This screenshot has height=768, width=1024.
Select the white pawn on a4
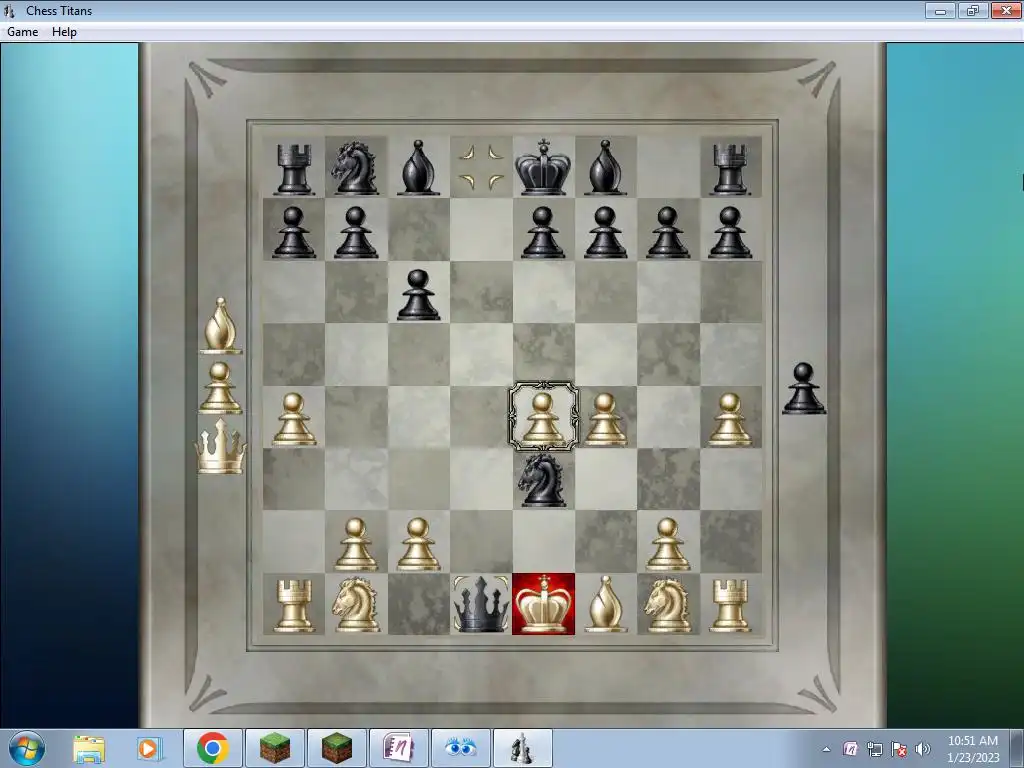point(293,419)
